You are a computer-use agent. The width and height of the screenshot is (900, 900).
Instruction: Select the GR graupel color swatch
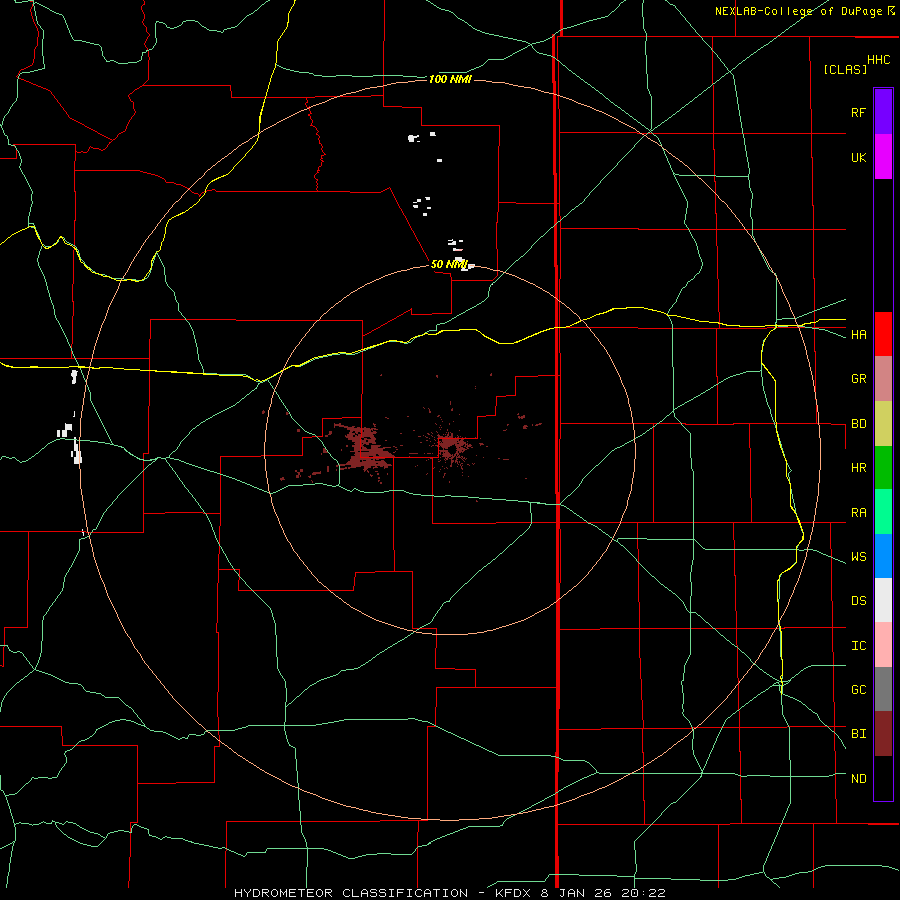883,379
